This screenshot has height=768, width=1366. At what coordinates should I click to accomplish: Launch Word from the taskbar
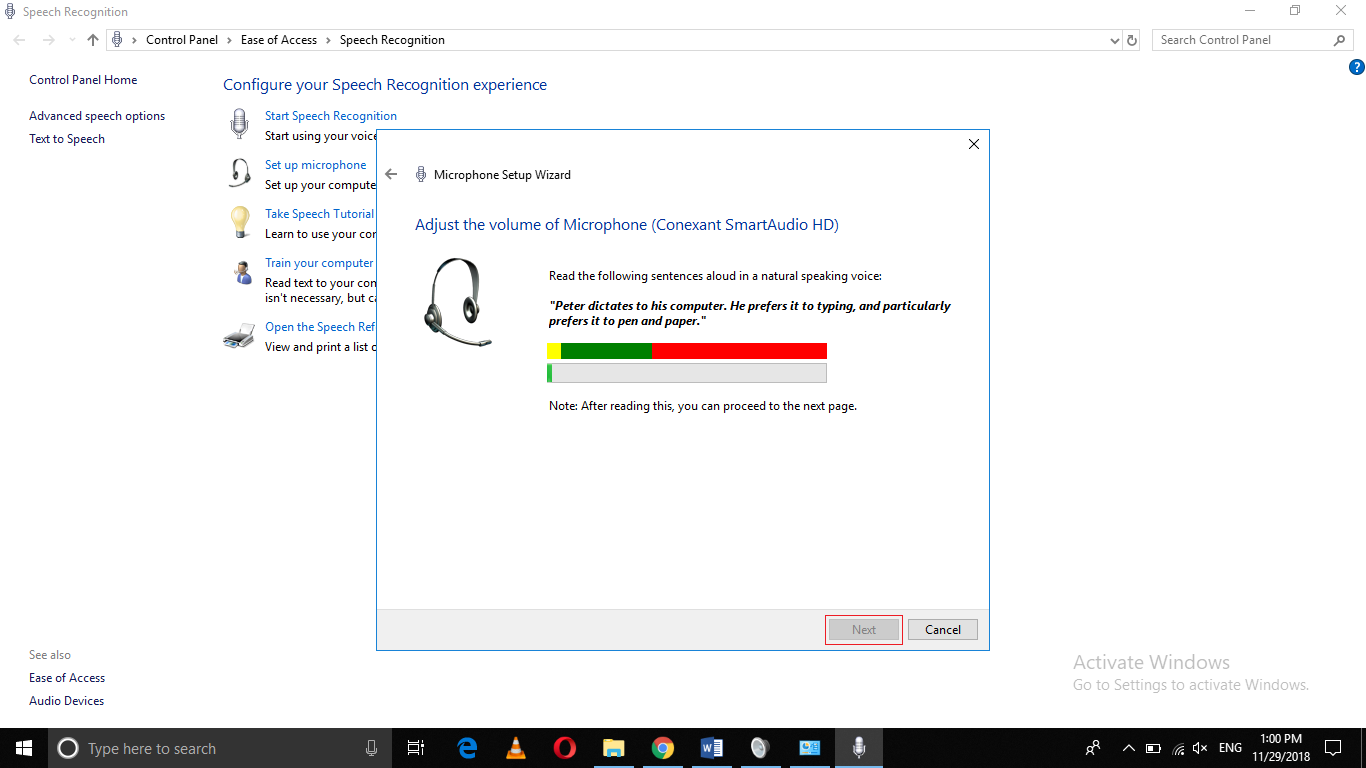[712, 747]
